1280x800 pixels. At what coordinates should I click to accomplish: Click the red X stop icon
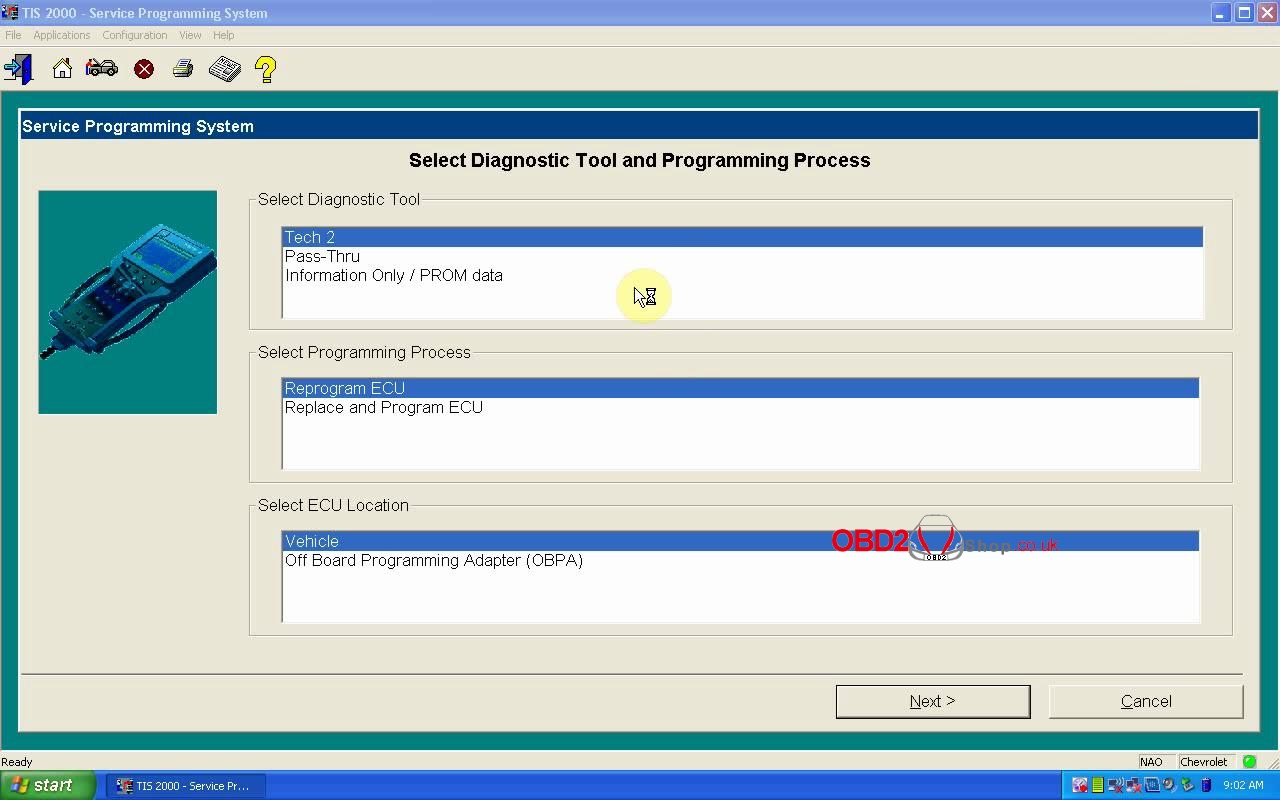144,69
